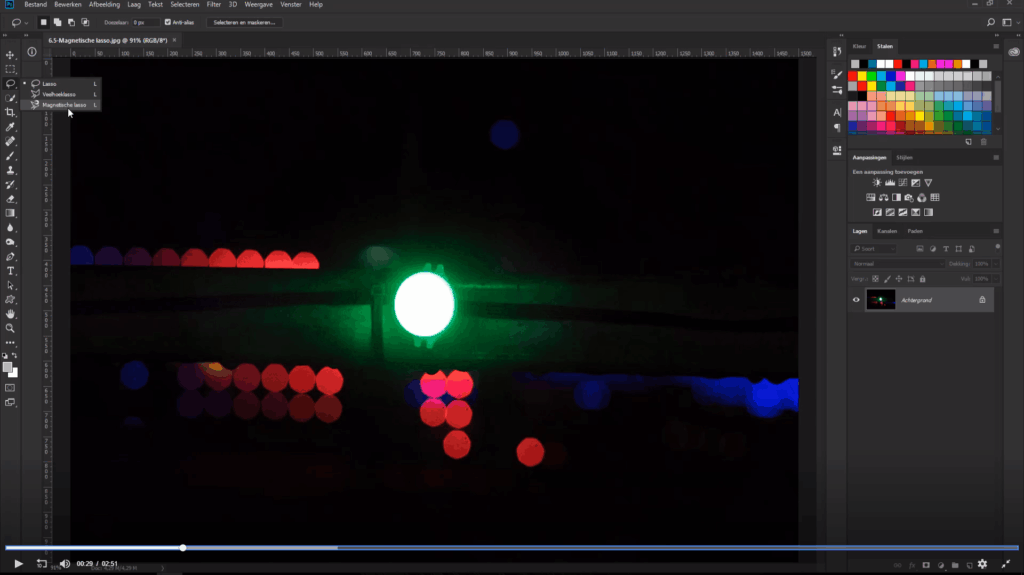Add a Brightness/Contrast adjustment
The image size is (1024, 575).
(x=877, y=183)
